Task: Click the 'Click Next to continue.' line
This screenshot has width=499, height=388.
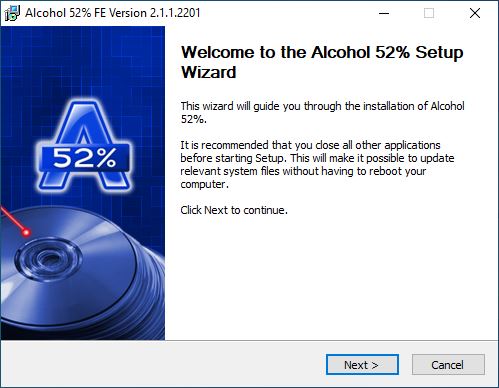Action: tap(234, 210)
